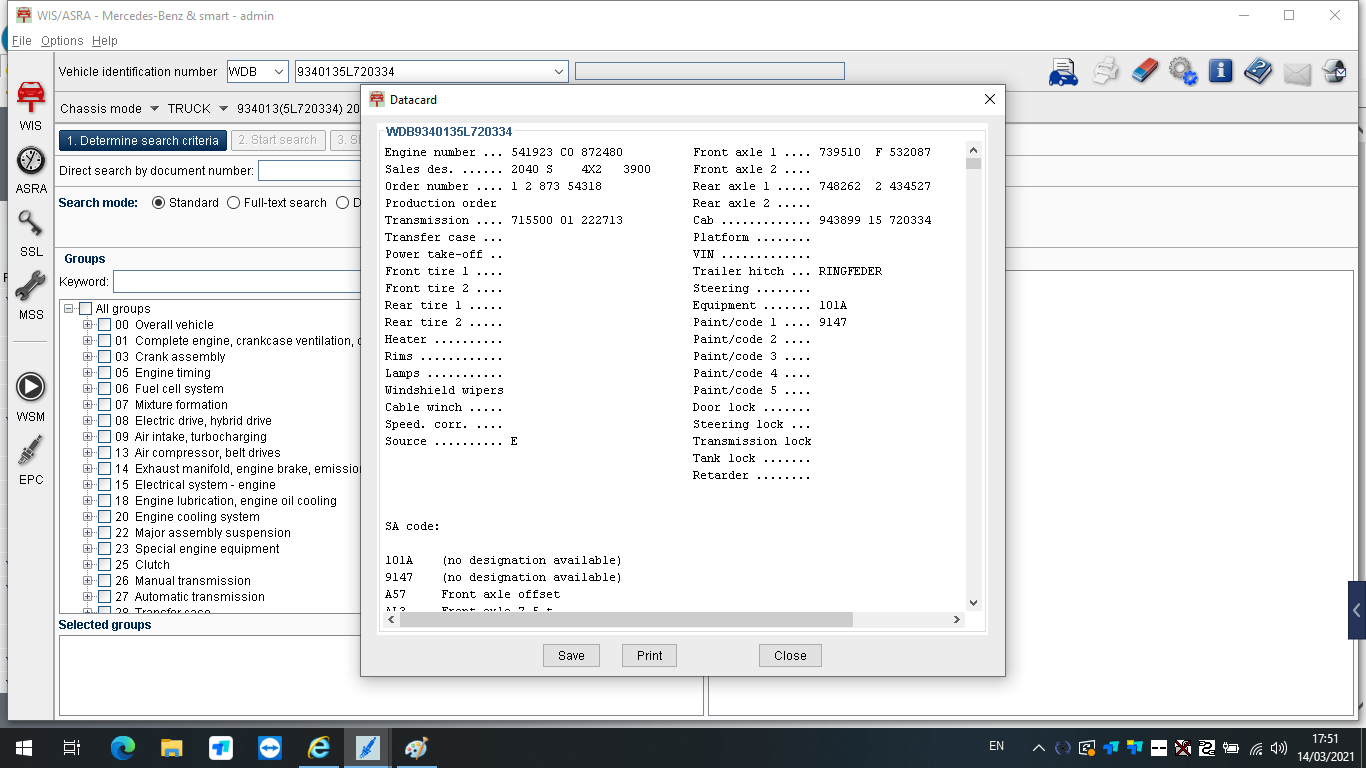Tick the 05 Engine timing checkbox

tap(105, 373)
